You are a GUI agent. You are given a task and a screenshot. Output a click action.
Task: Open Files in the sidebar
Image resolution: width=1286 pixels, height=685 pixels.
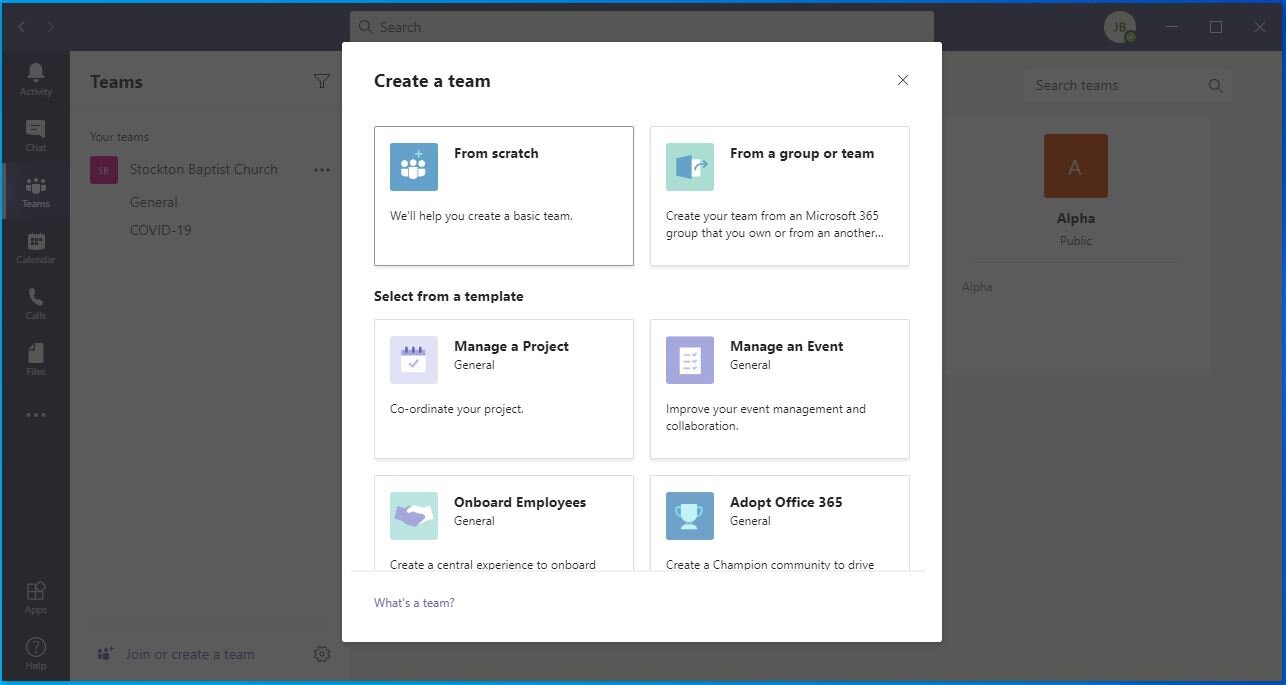click(x=35, y=359)
